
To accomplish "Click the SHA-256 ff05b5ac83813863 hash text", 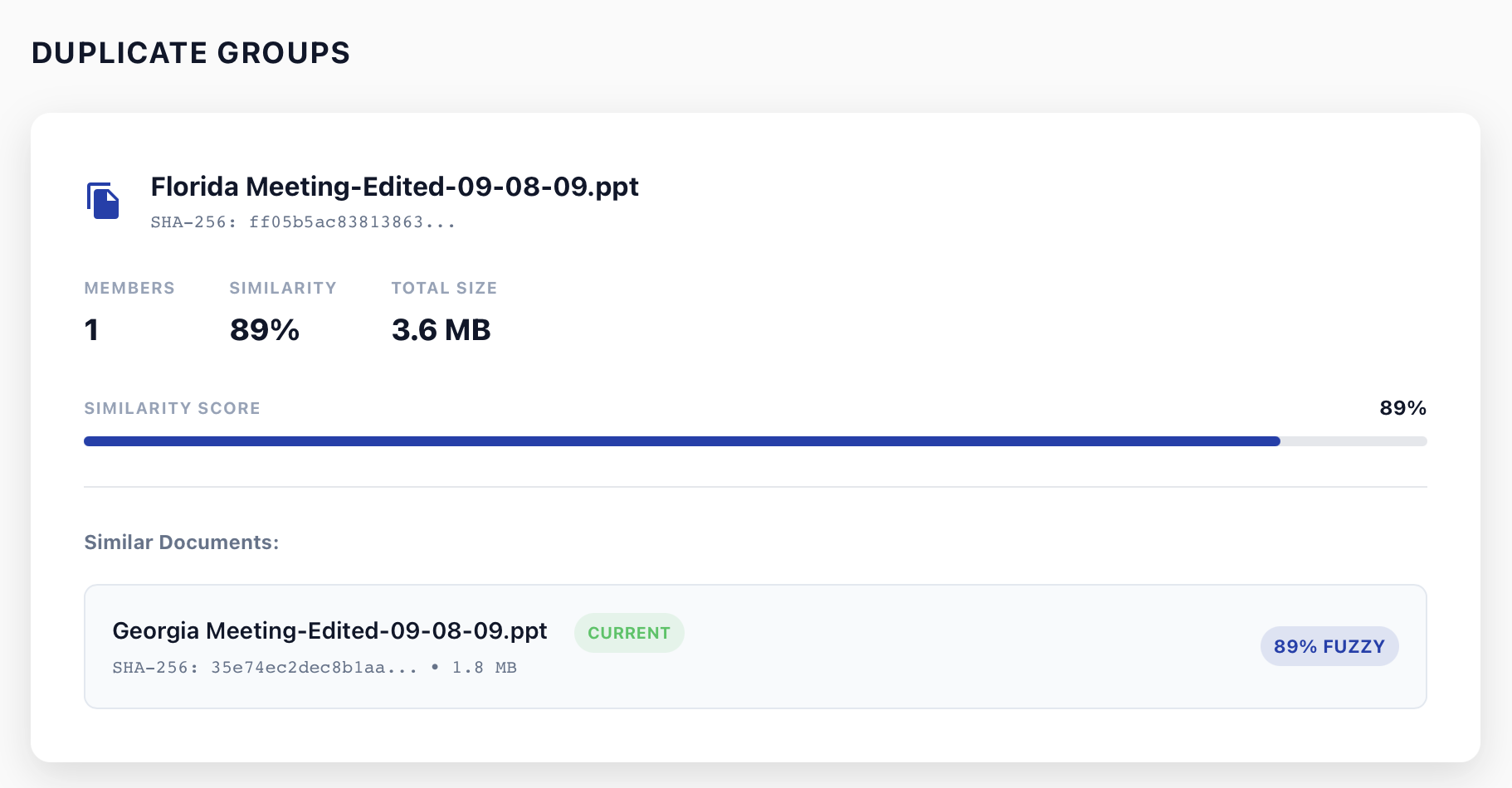I will pos(303,222).
